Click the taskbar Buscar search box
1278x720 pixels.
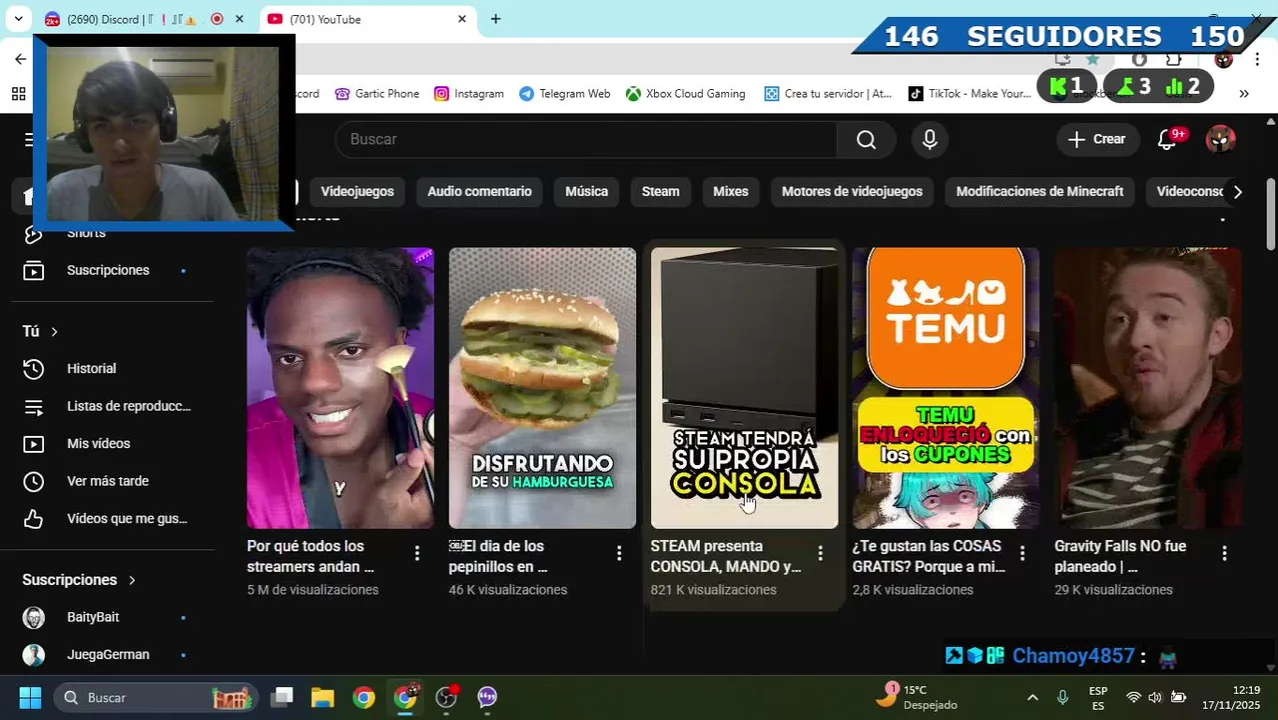[155, 698]
